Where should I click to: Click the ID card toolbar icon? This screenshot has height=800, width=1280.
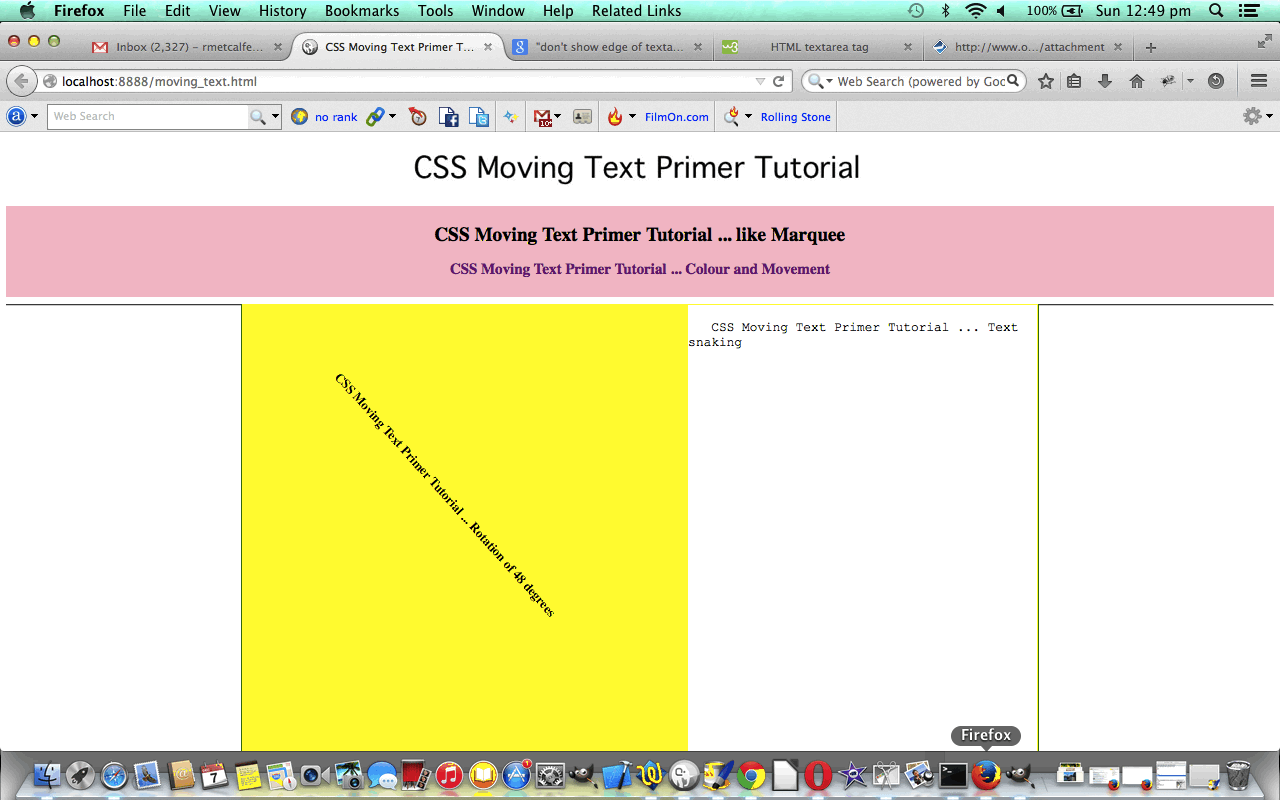tap(582, 117)
